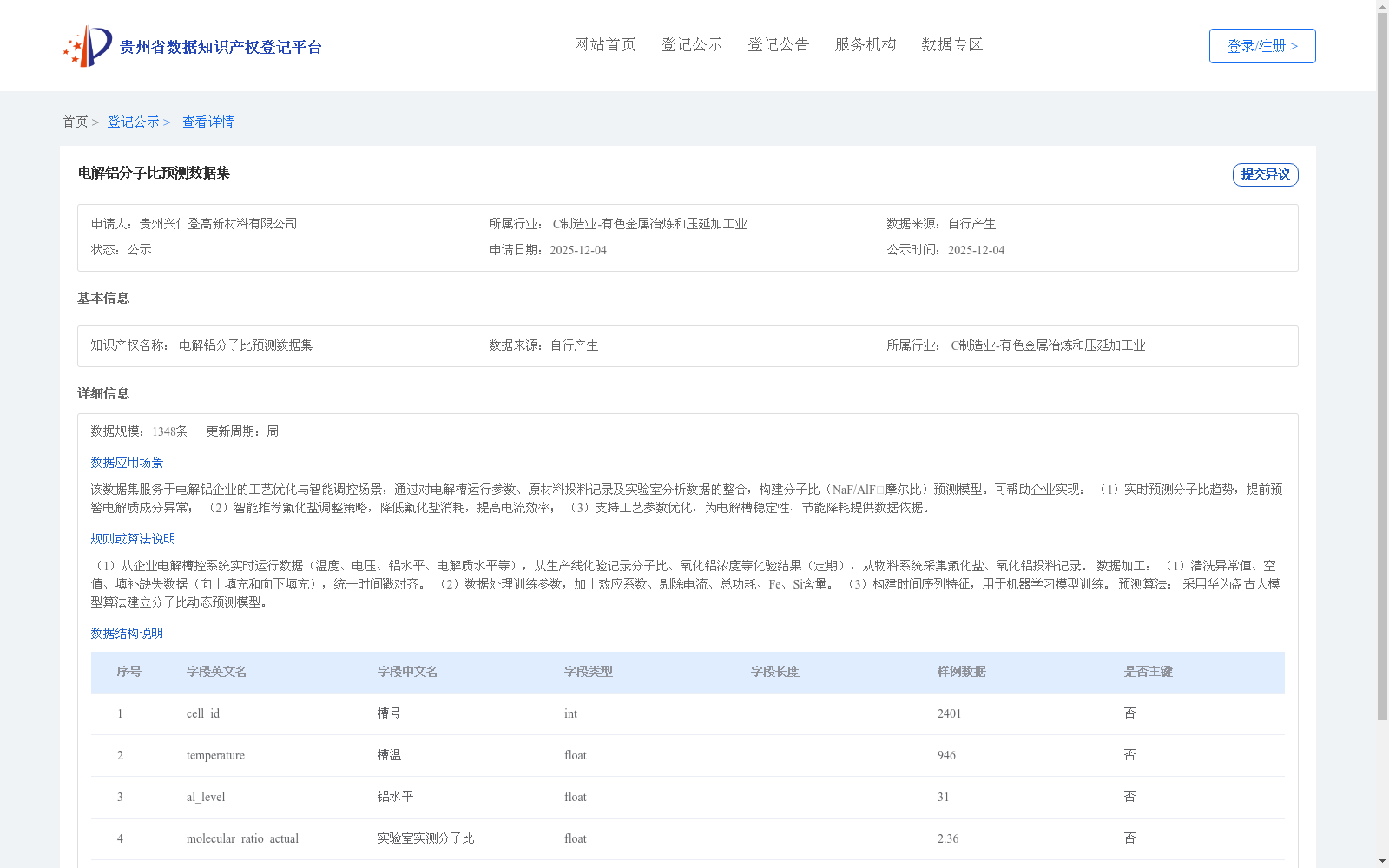
Task: Click the 基本信息 section heading
Action: [103, 298]
